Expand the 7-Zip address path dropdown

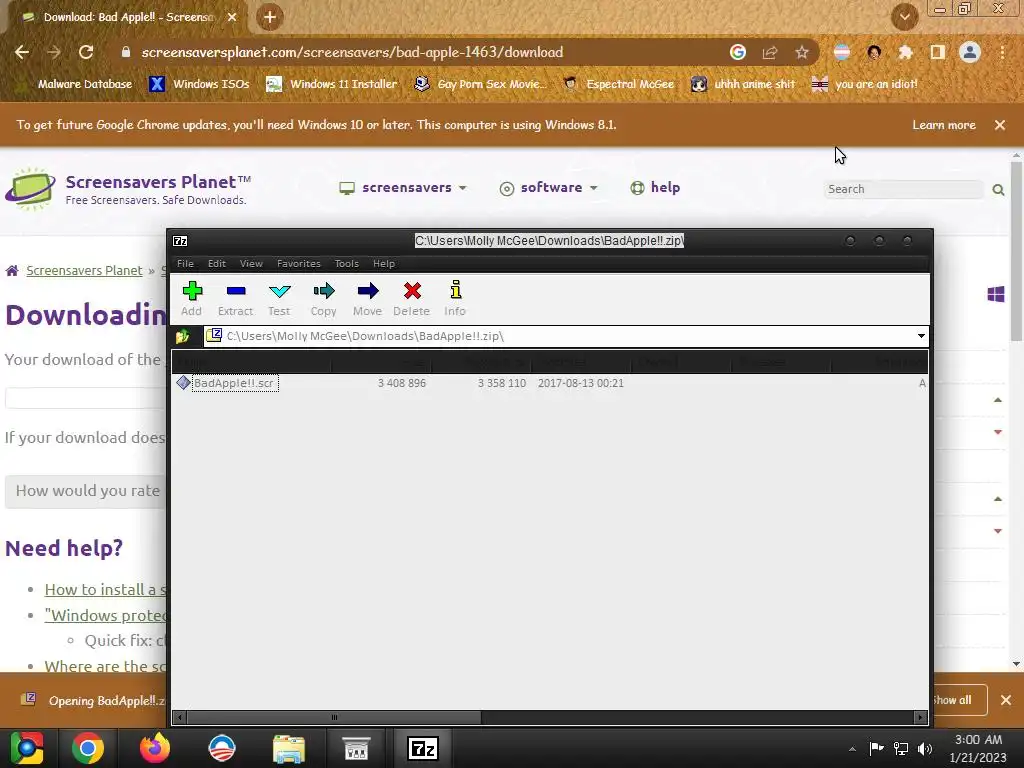[921, 336]
